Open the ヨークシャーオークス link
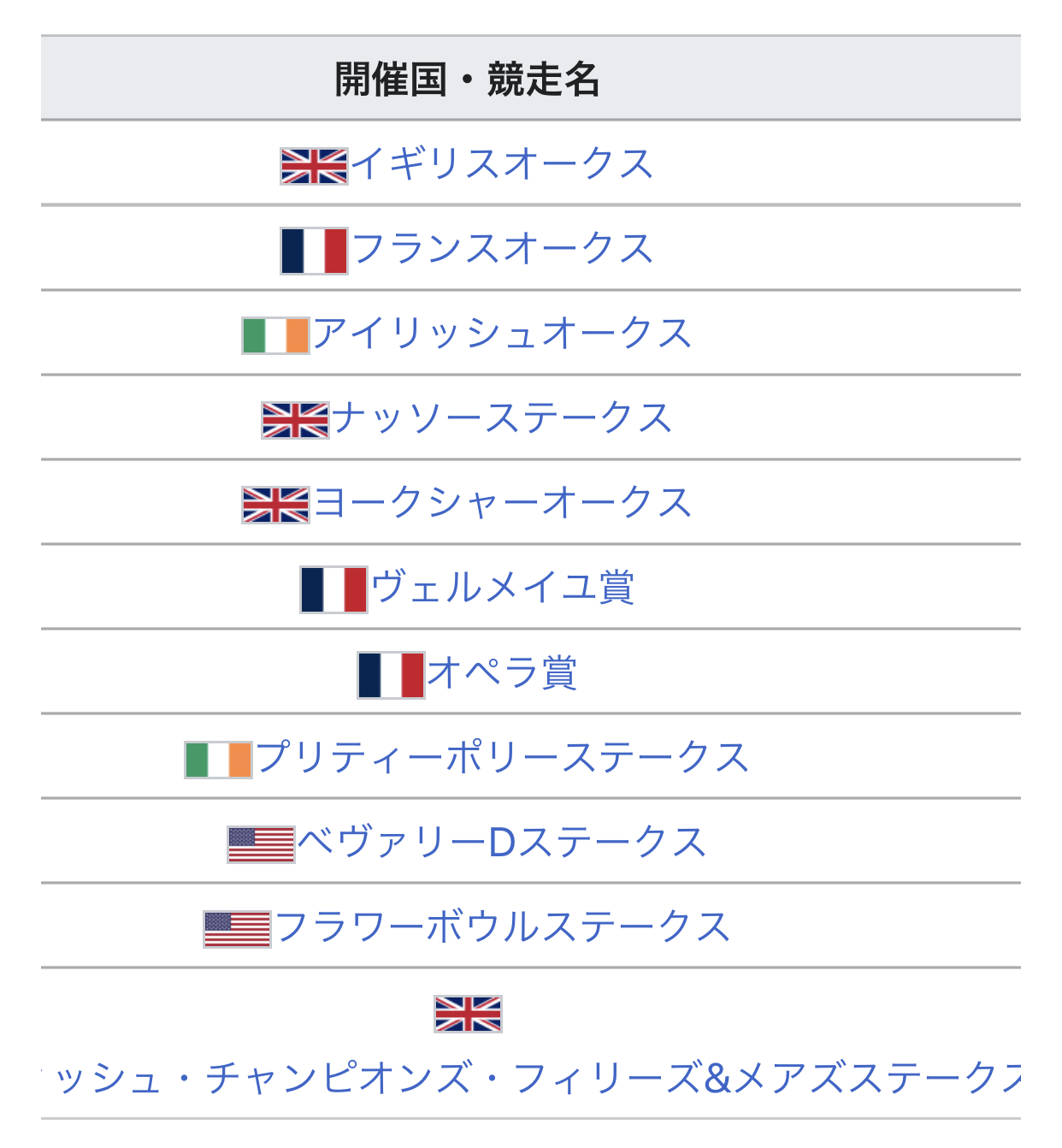 (502, 502)
